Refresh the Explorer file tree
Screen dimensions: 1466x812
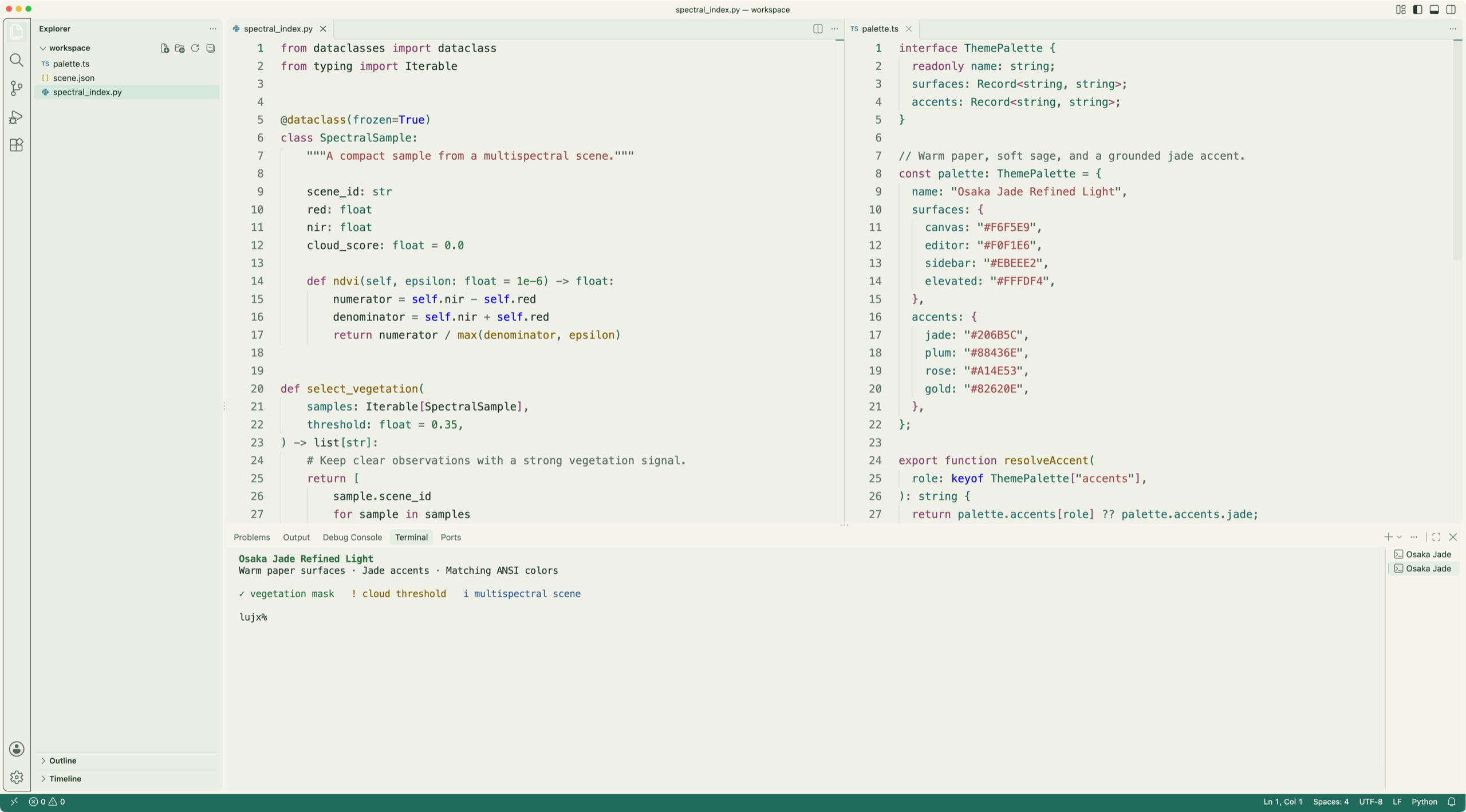tap(195, 48)
